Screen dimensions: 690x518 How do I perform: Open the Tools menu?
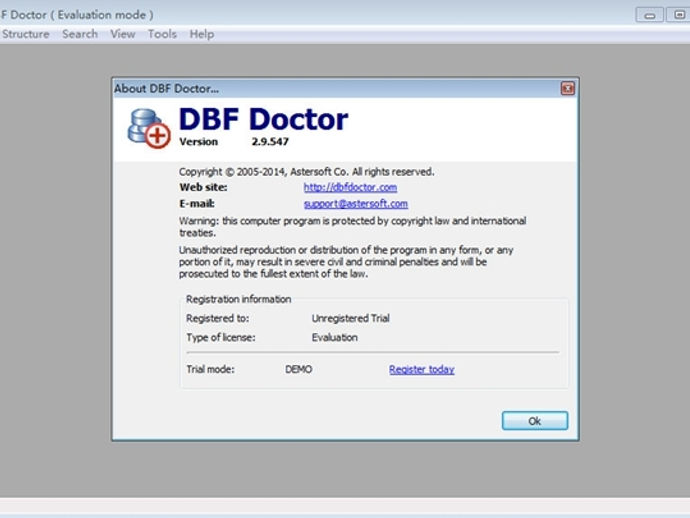[x=162, y=34]
